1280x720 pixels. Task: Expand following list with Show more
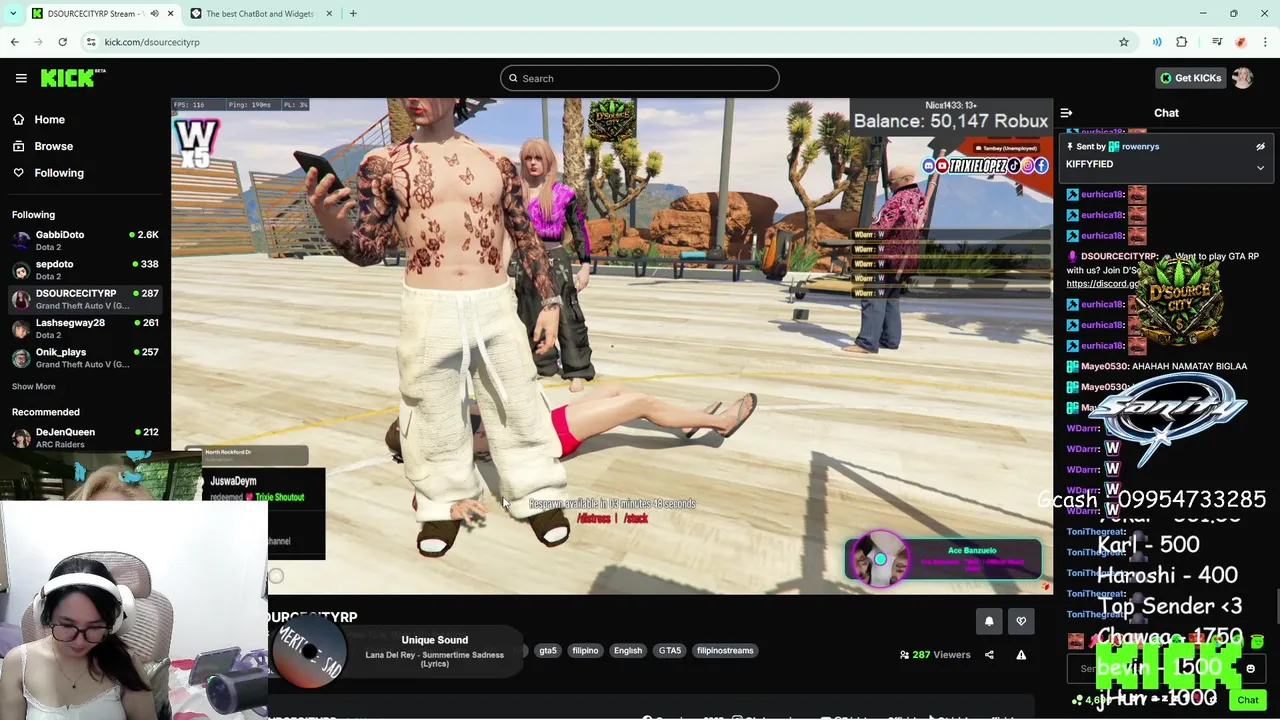pos(33,386)
